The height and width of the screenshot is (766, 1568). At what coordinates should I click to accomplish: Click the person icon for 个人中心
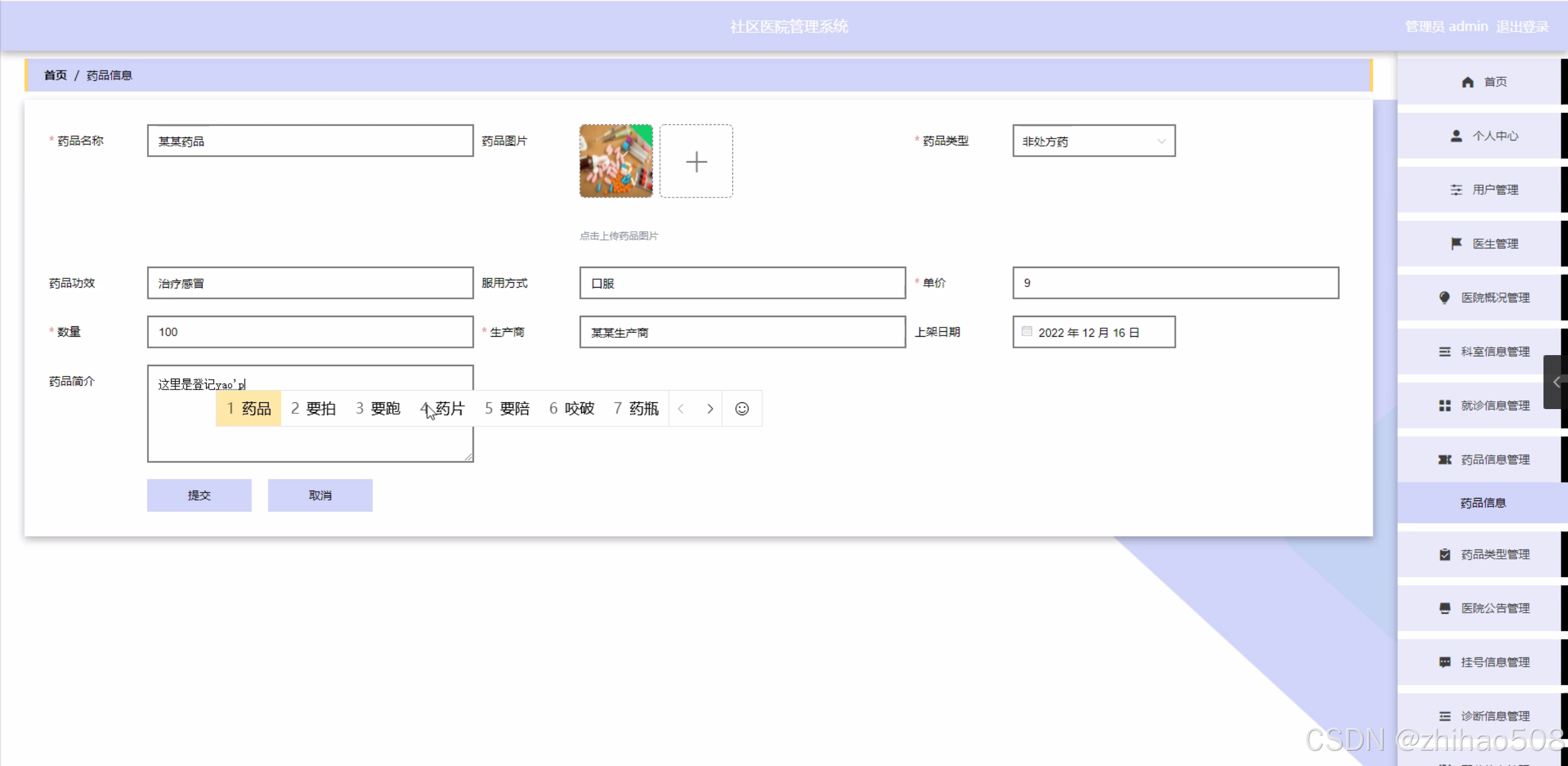pyautogui.click(x=1456, y=136)
